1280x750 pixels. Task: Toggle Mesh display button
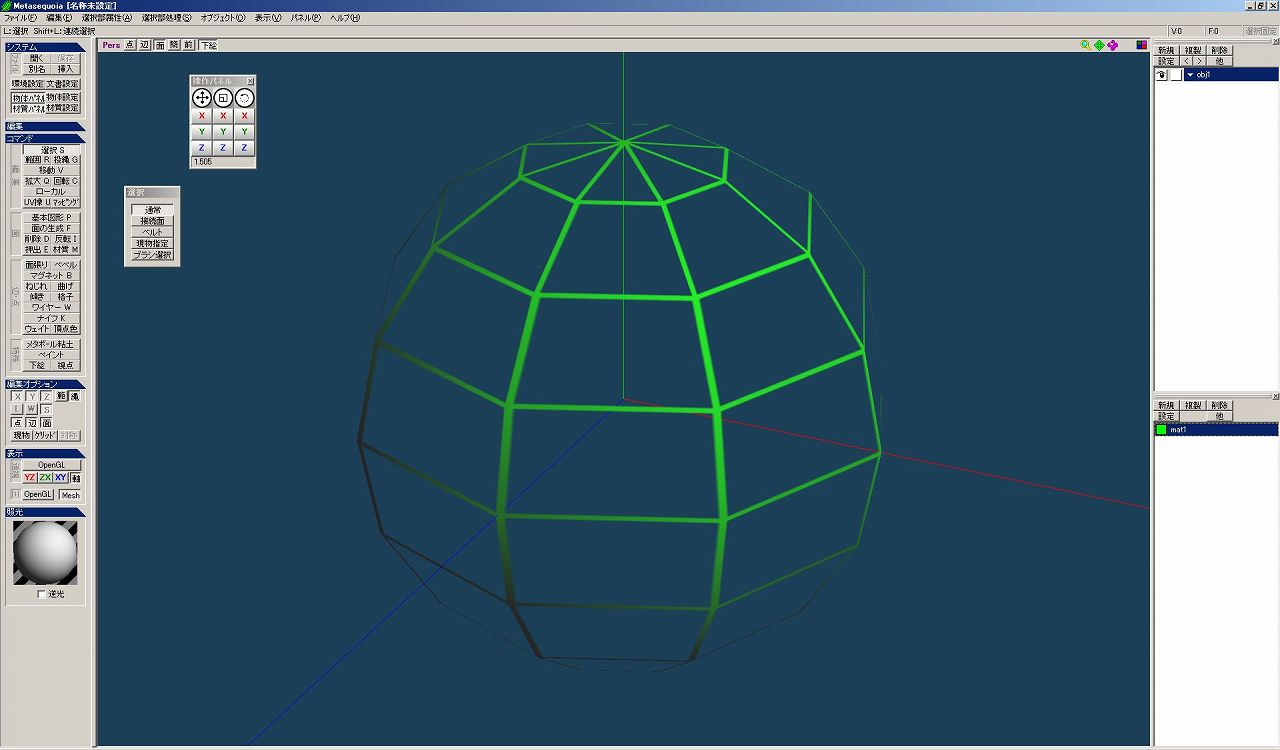[x=70, y=495]
